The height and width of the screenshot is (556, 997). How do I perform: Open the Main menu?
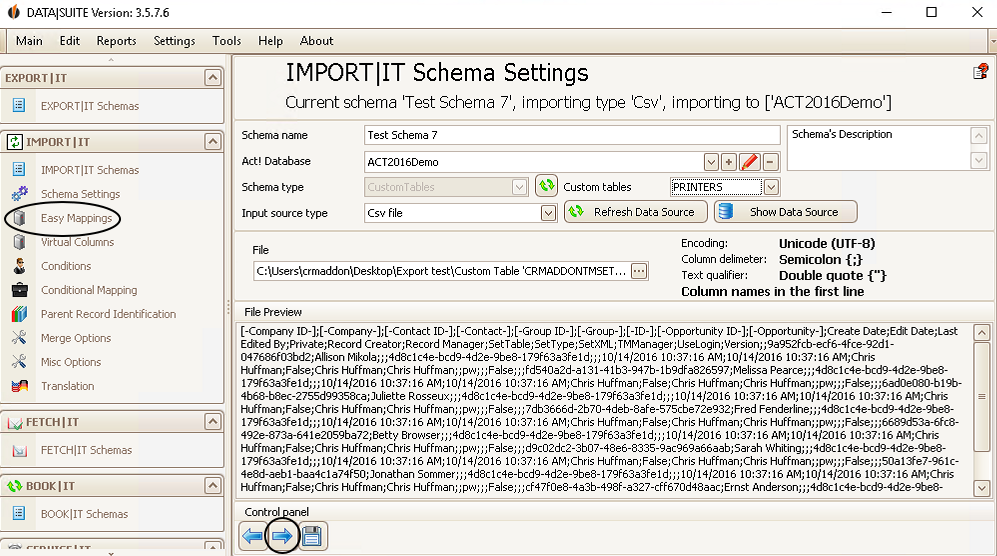29,41
